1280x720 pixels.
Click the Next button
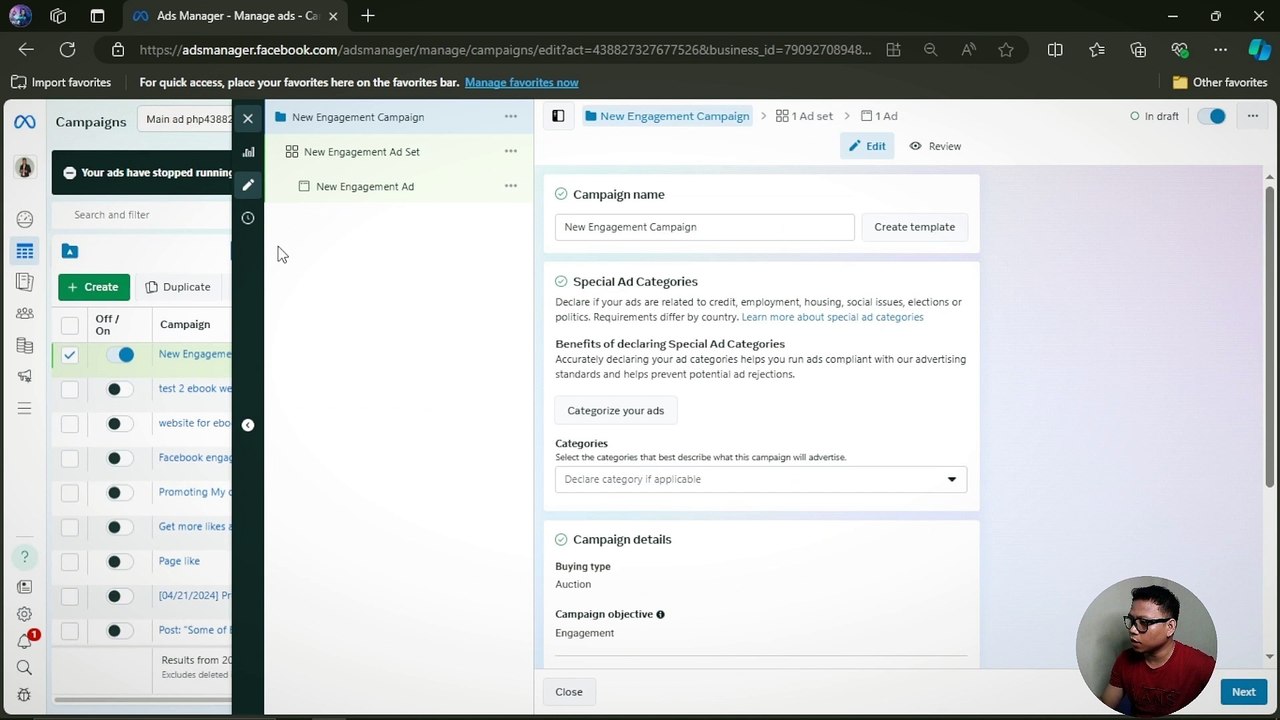point(1243,692)
